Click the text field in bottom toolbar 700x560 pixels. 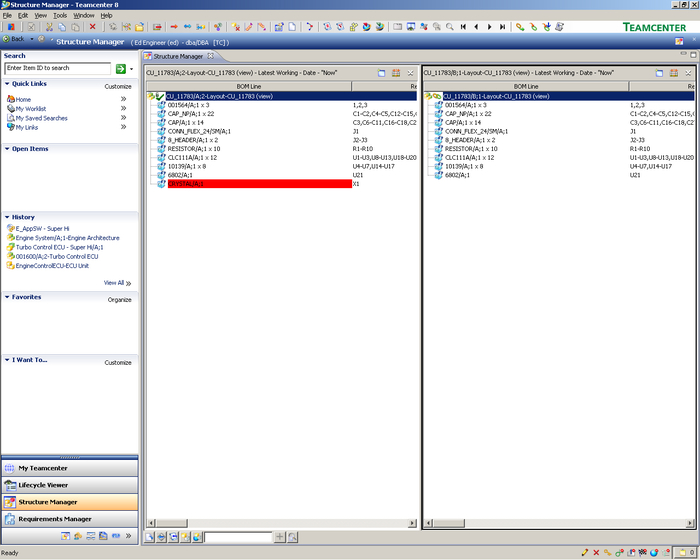238,537
